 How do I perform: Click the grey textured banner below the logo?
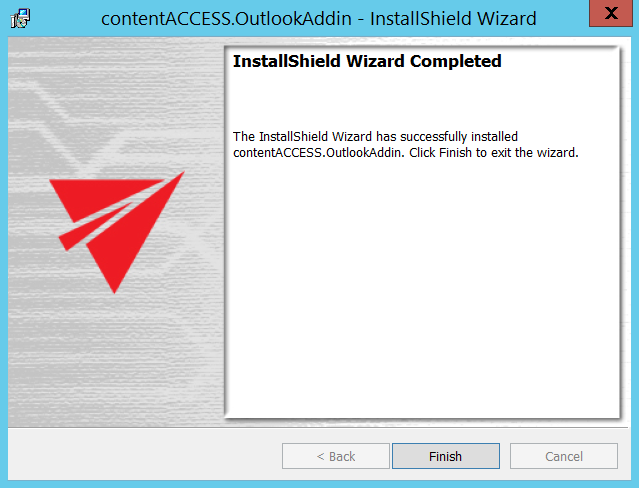click(x=116, y=359)
